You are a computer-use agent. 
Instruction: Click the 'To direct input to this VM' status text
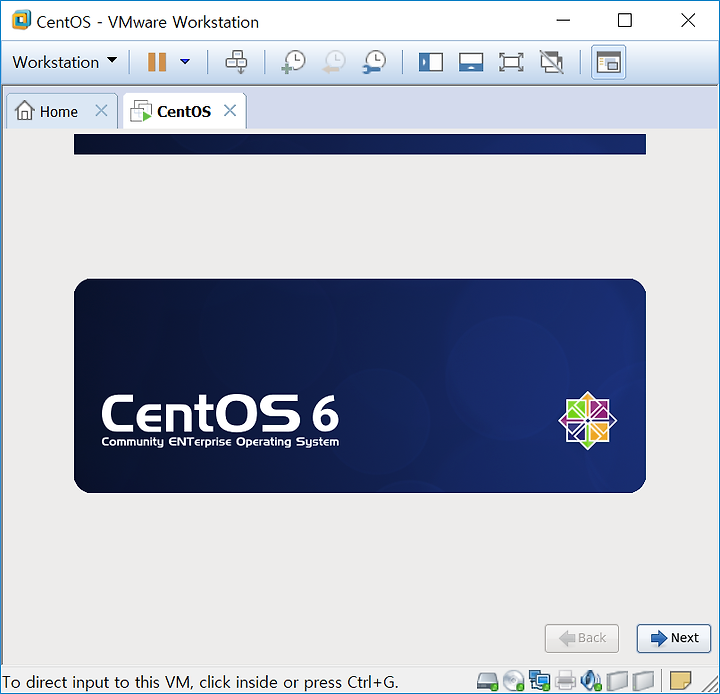click(200, 683)
